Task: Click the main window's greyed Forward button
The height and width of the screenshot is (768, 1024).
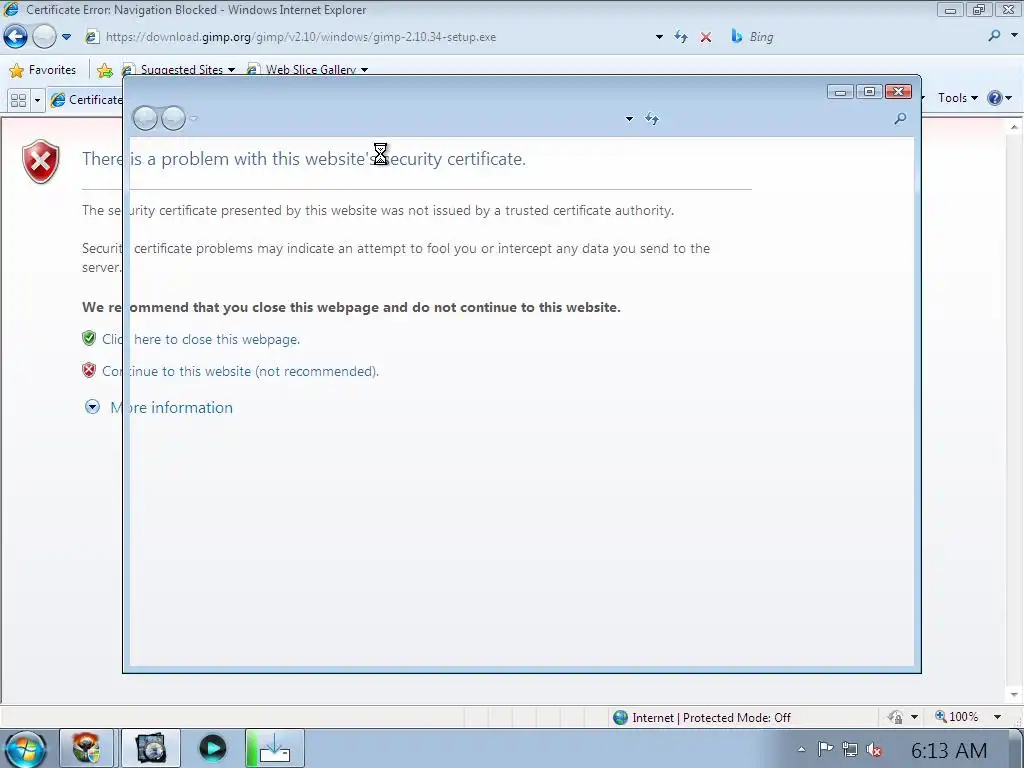Action: pos(44,37)
